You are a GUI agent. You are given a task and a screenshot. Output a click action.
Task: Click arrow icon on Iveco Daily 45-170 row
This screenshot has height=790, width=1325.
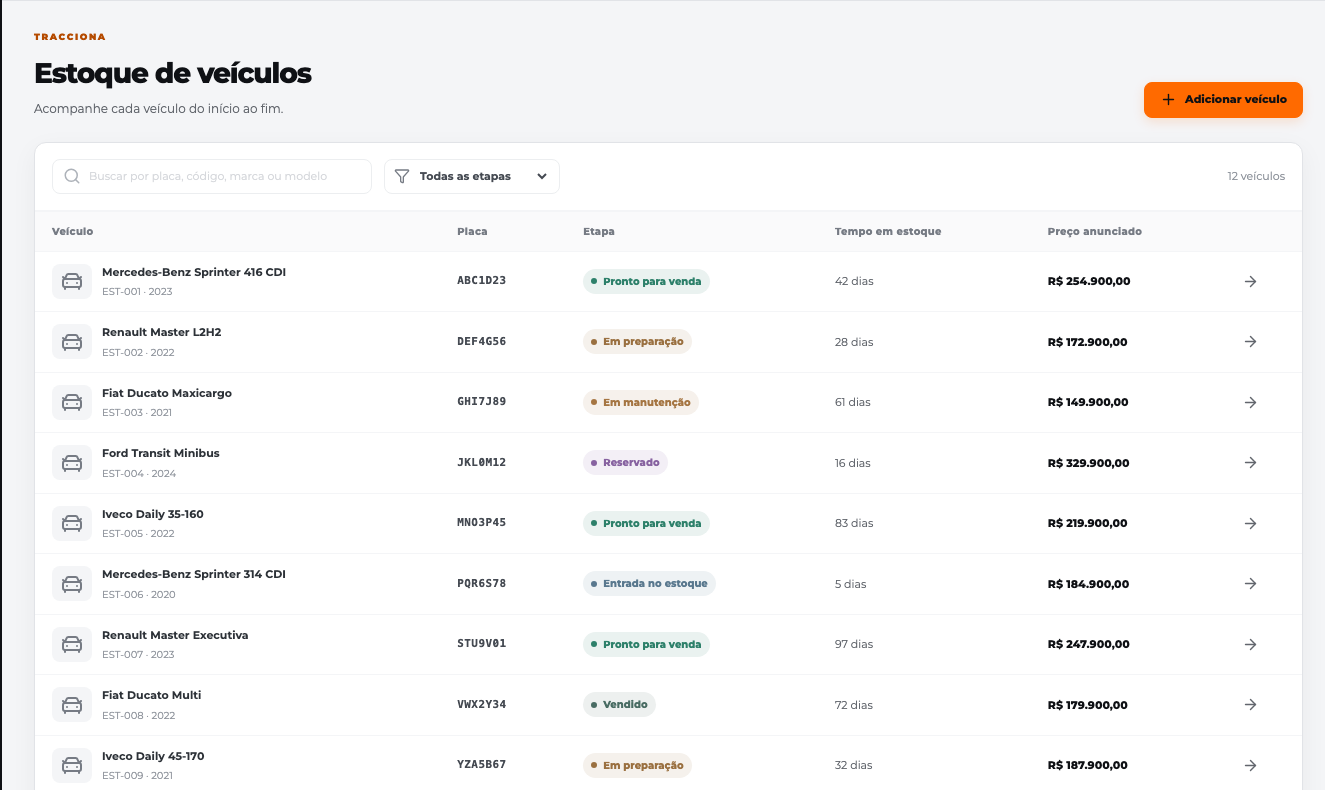pyautogui.click(x=1250, y=765)
